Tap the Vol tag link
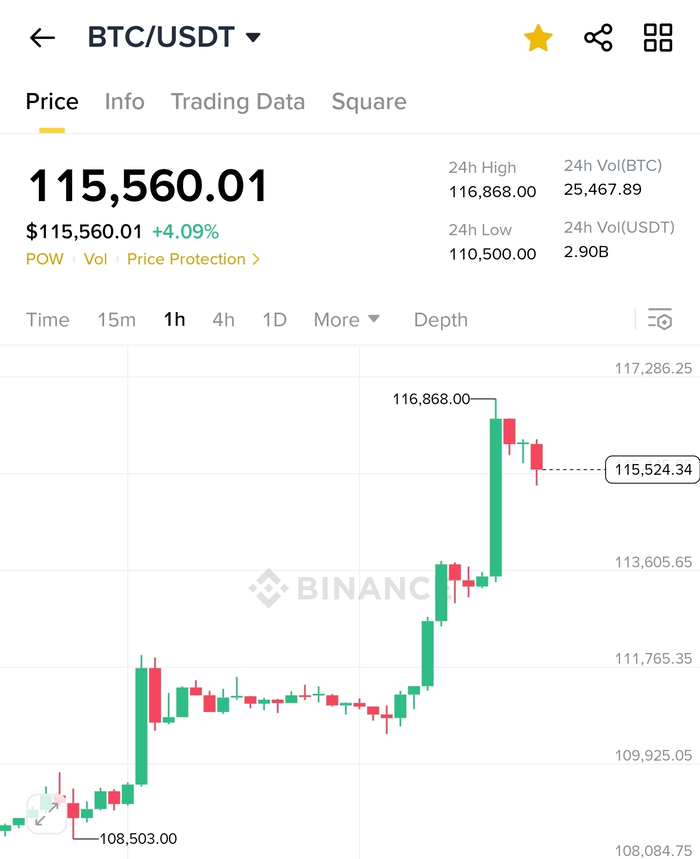This screenshot has width=700, height=859. 95,259
